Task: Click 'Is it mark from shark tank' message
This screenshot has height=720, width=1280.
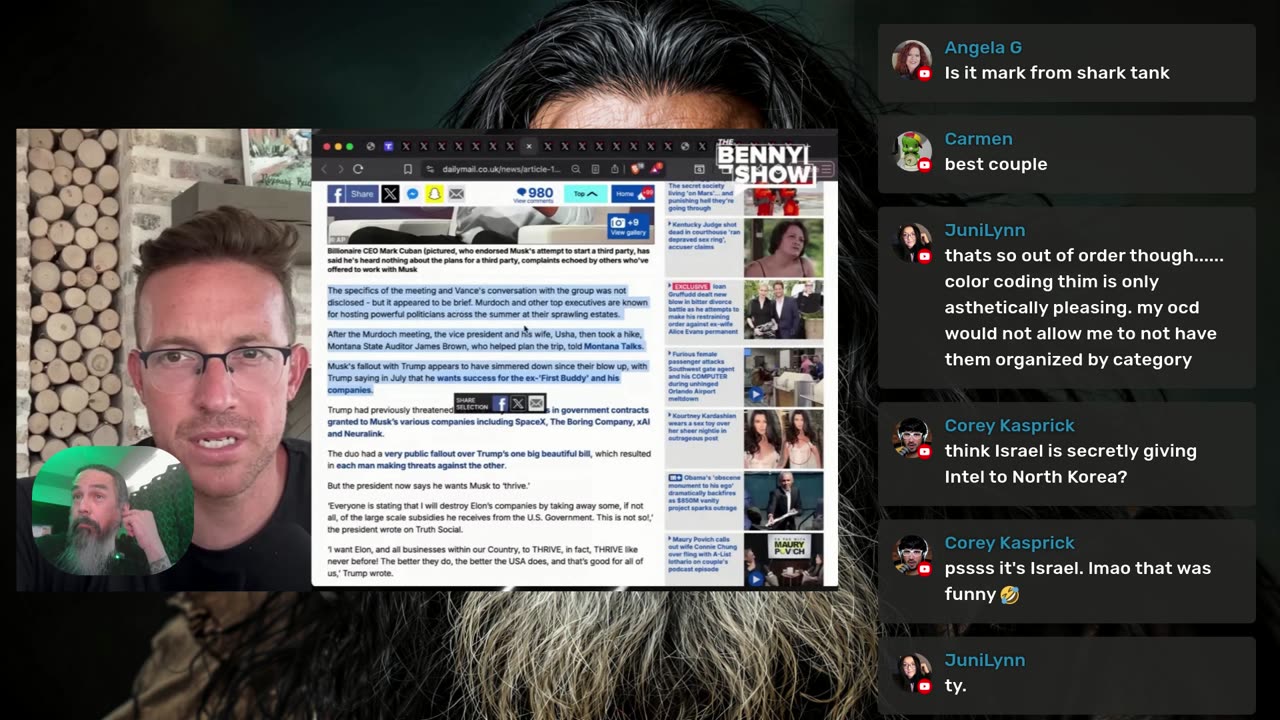Action: (1057, 73)
